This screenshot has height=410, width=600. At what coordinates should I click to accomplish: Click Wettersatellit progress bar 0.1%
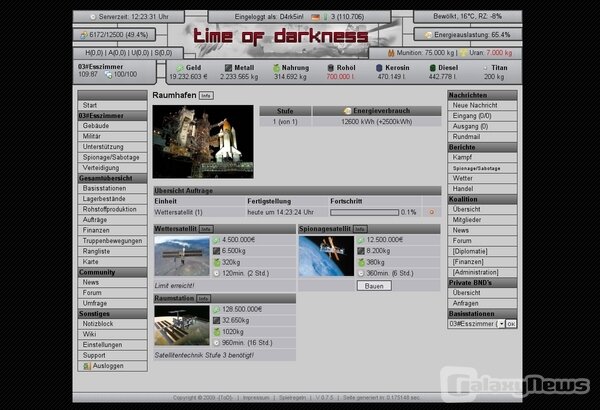point(364,212)
